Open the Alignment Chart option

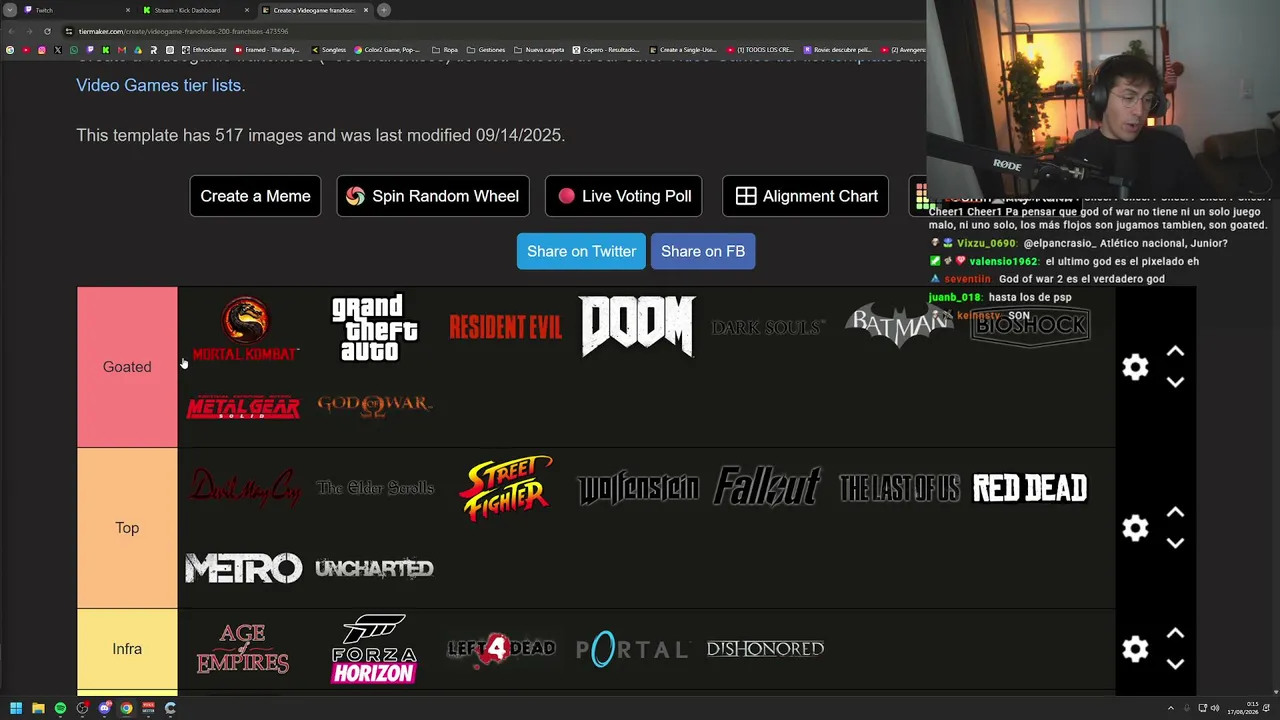click(805, 196)
